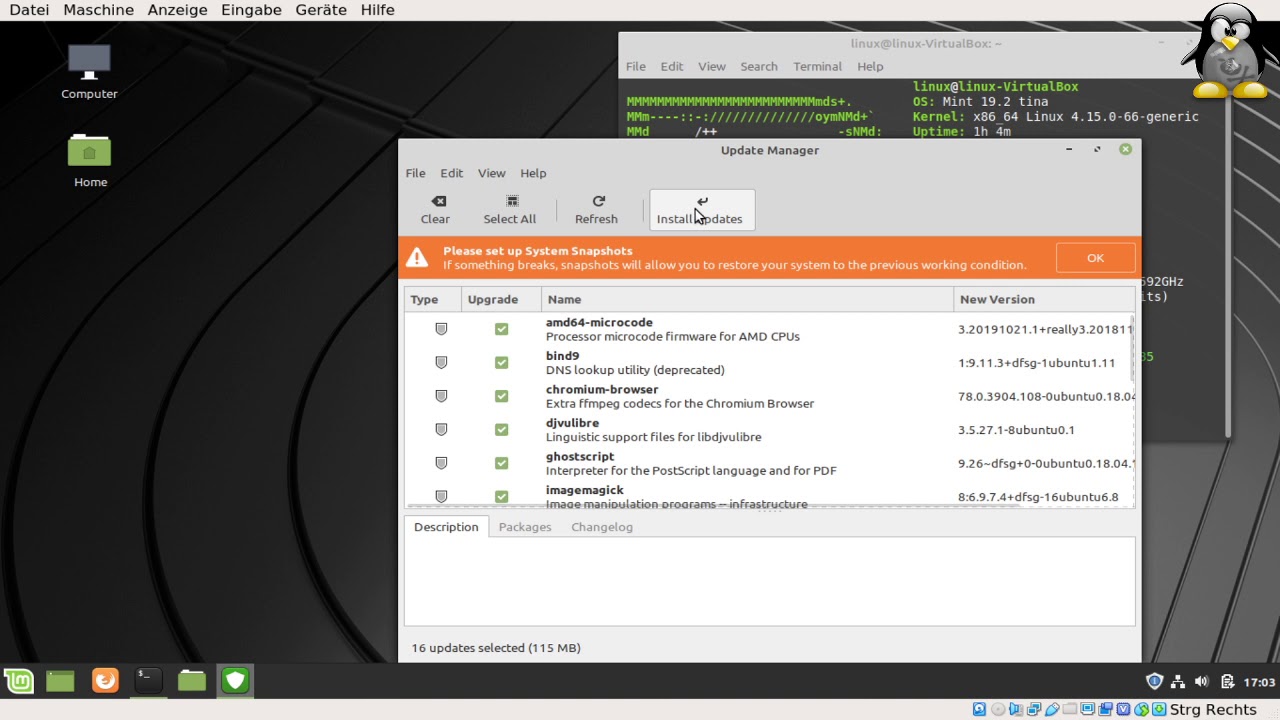1280x720 pixels.
Task: Click version 9.26~dfsg+0-0ubuntu0.18.04 cell
Action: (1046, 464)
